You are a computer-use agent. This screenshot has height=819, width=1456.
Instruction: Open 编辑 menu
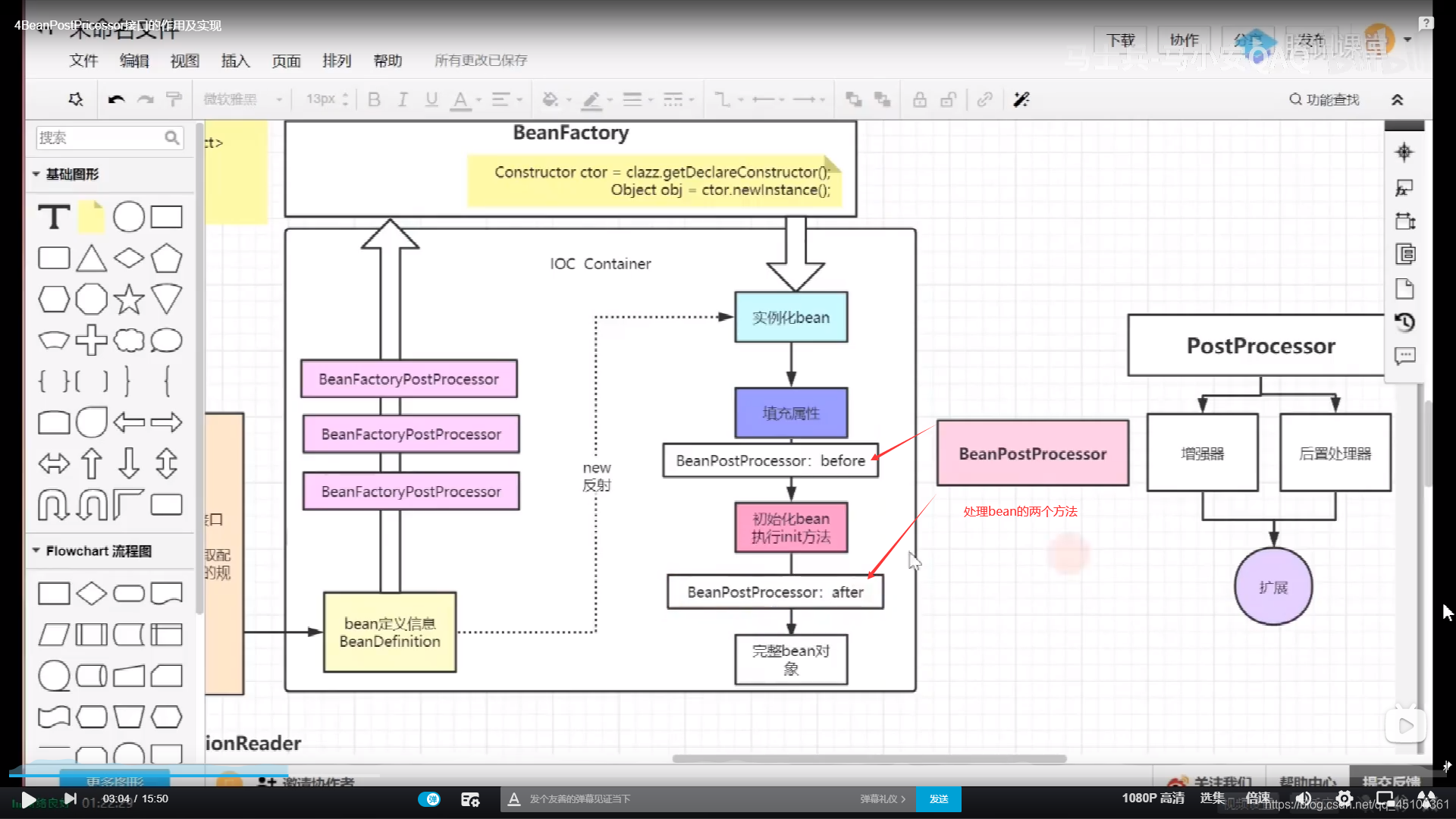pyautogui.click(x=134, y=61)
